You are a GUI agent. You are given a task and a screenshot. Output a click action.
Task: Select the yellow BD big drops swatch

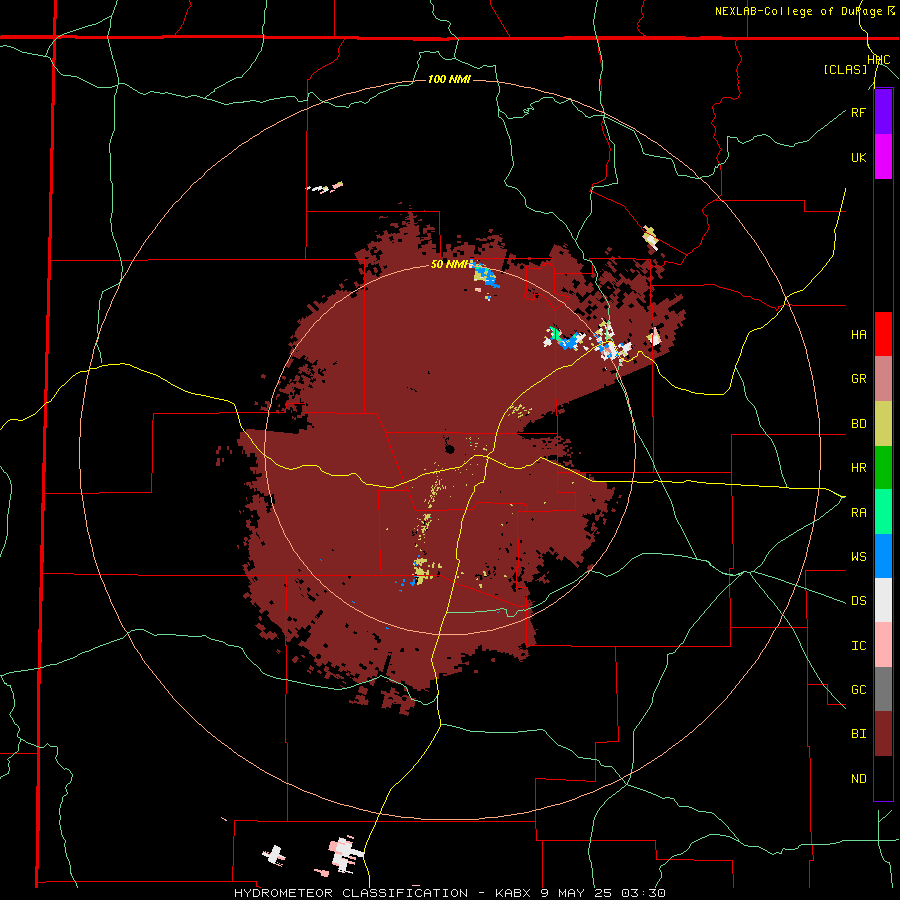coord(883,424)
